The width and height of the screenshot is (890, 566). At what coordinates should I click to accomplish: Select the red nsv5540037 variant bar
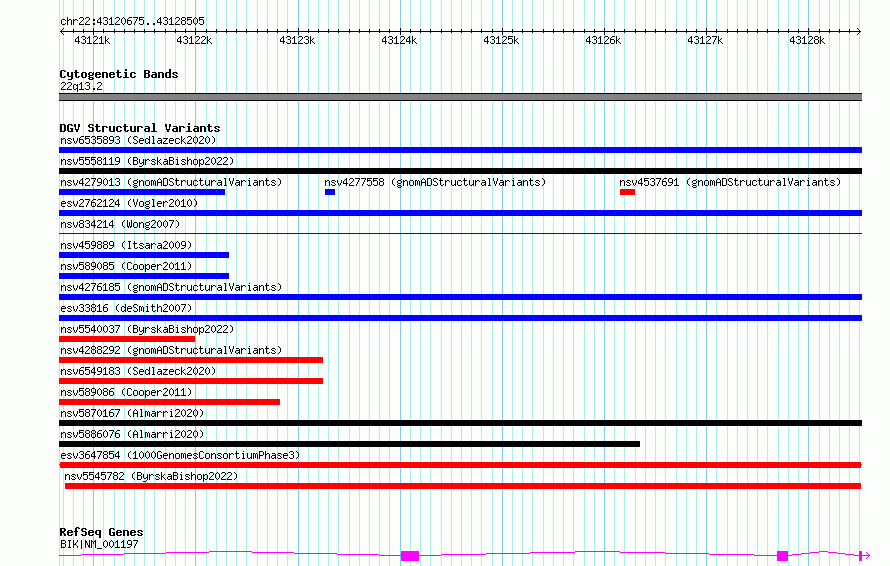(127, 339)
